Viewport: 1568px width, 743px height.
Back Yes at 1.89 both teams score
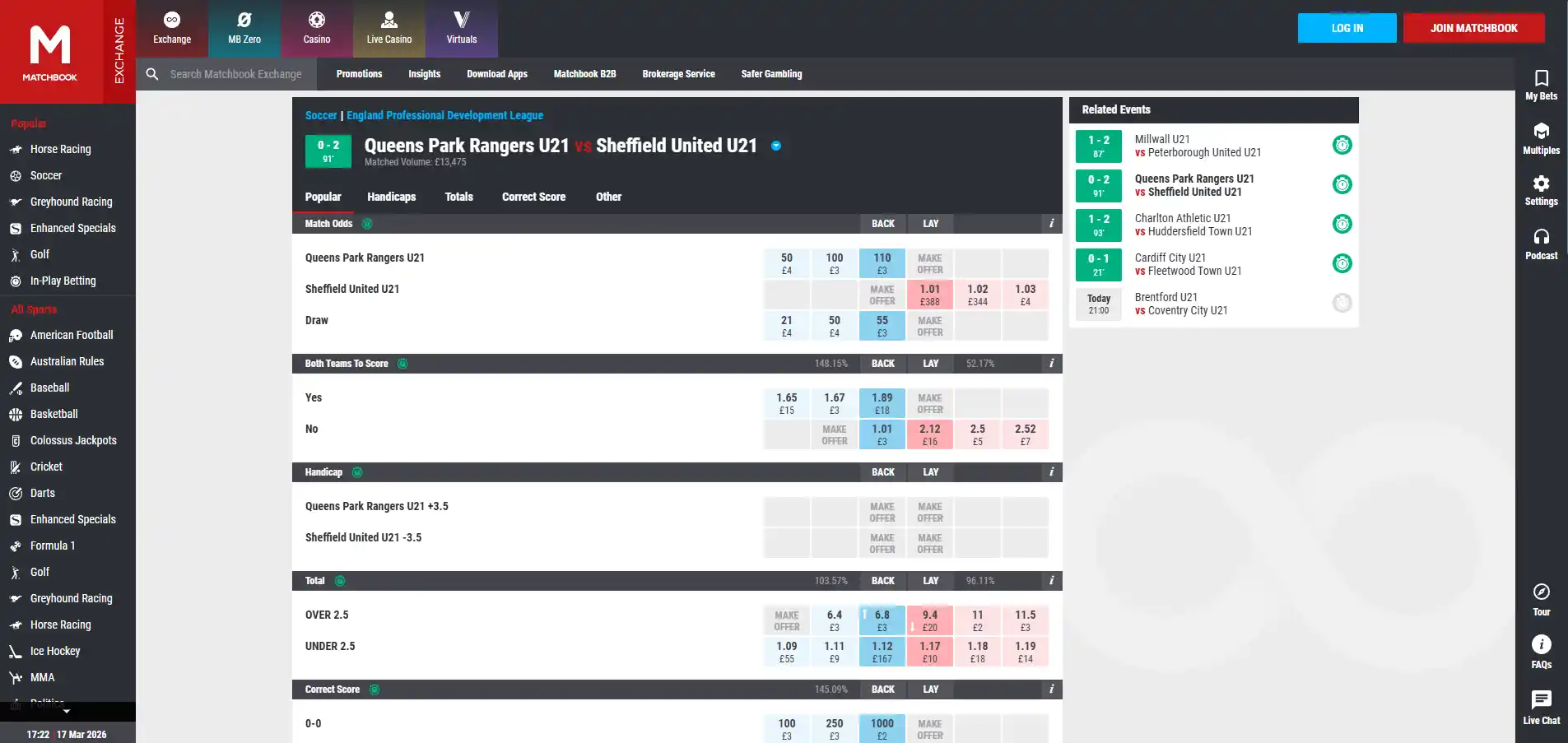(x=882, y=403)
